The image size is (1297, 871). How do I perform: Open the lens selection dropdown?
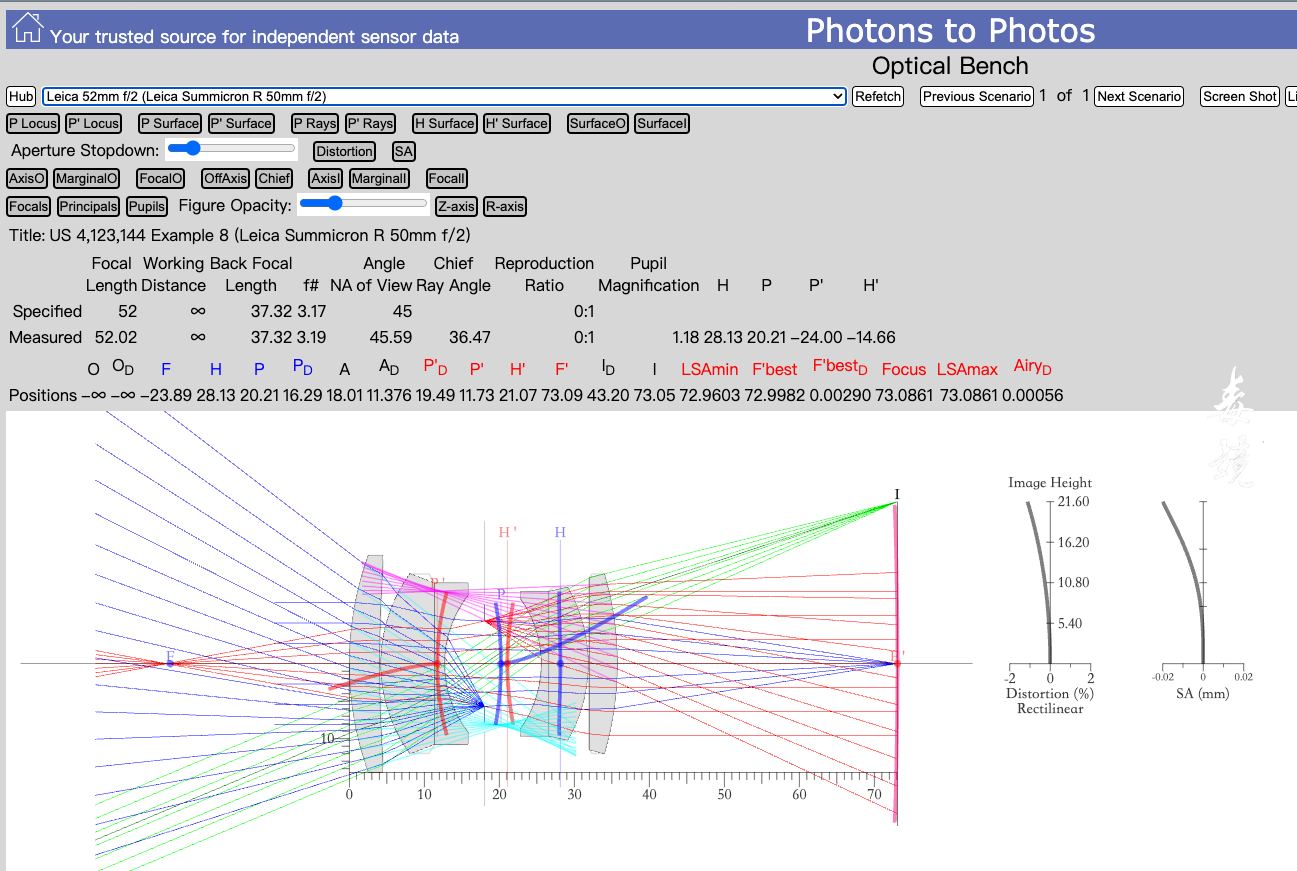444,96
